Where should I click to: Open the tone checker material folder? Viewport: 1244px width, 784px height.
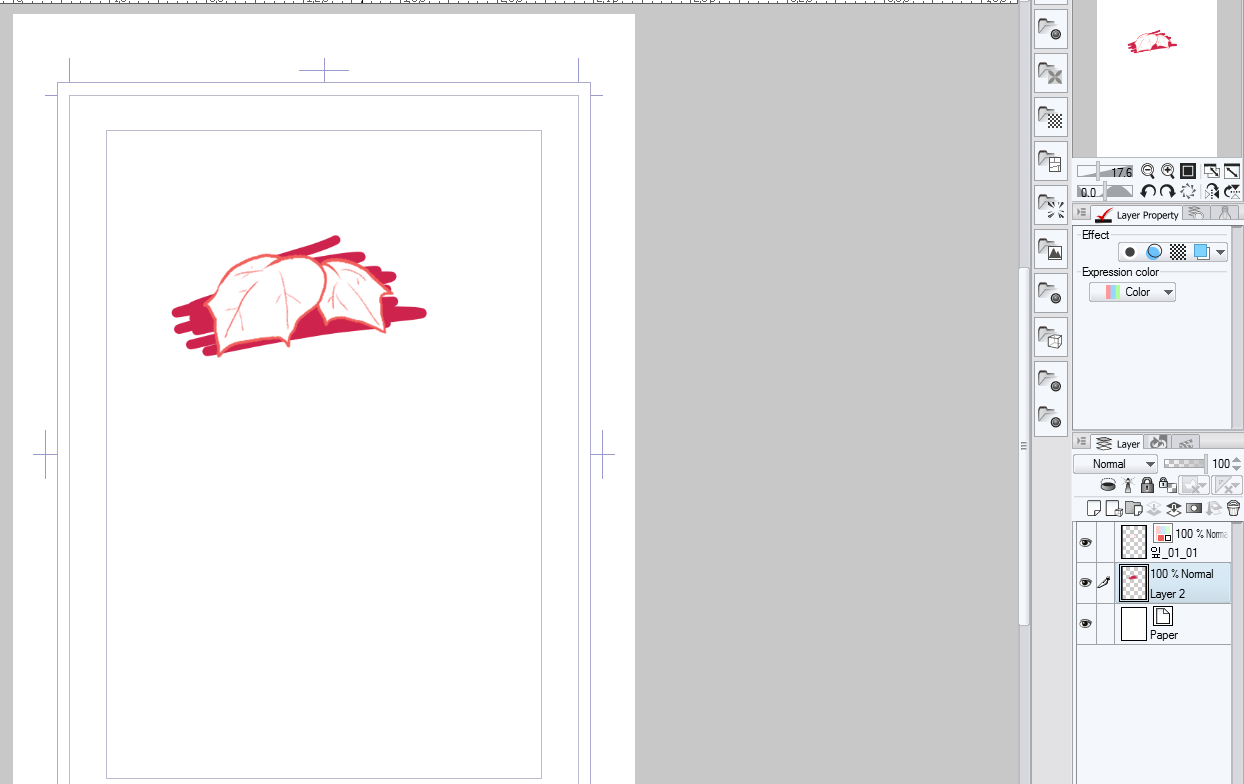coord(1050,117)
